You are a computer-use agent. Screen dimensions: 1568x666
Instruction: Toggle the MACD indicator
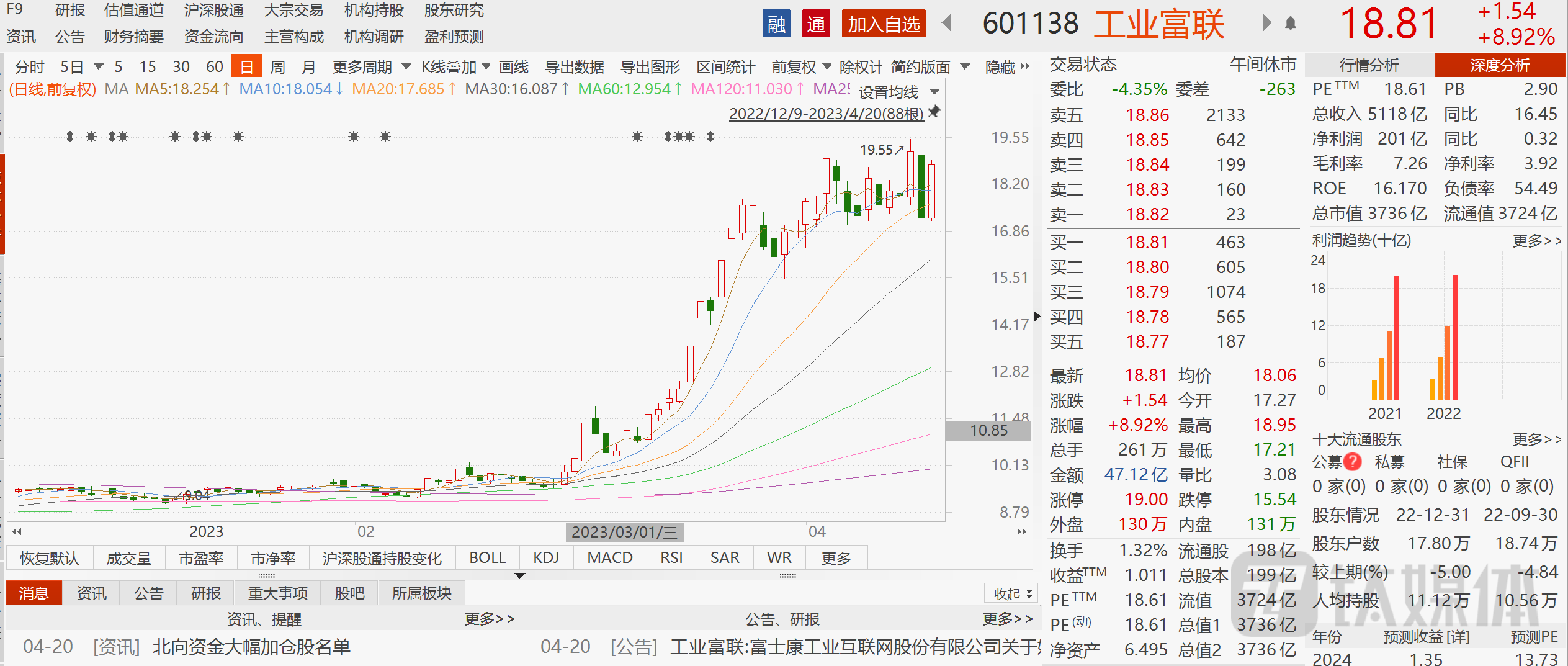pyautogui.click(x=609, y=558)
